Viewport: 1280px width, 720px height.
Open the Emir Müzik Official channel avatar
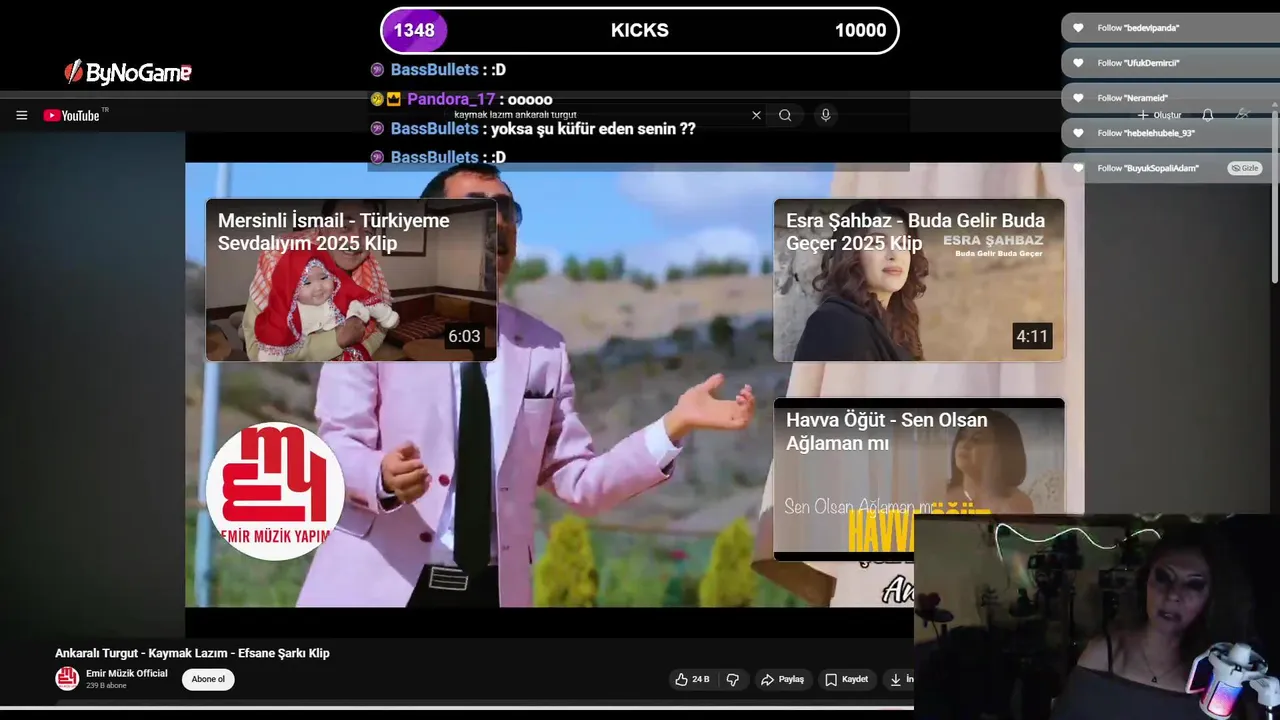67,678
